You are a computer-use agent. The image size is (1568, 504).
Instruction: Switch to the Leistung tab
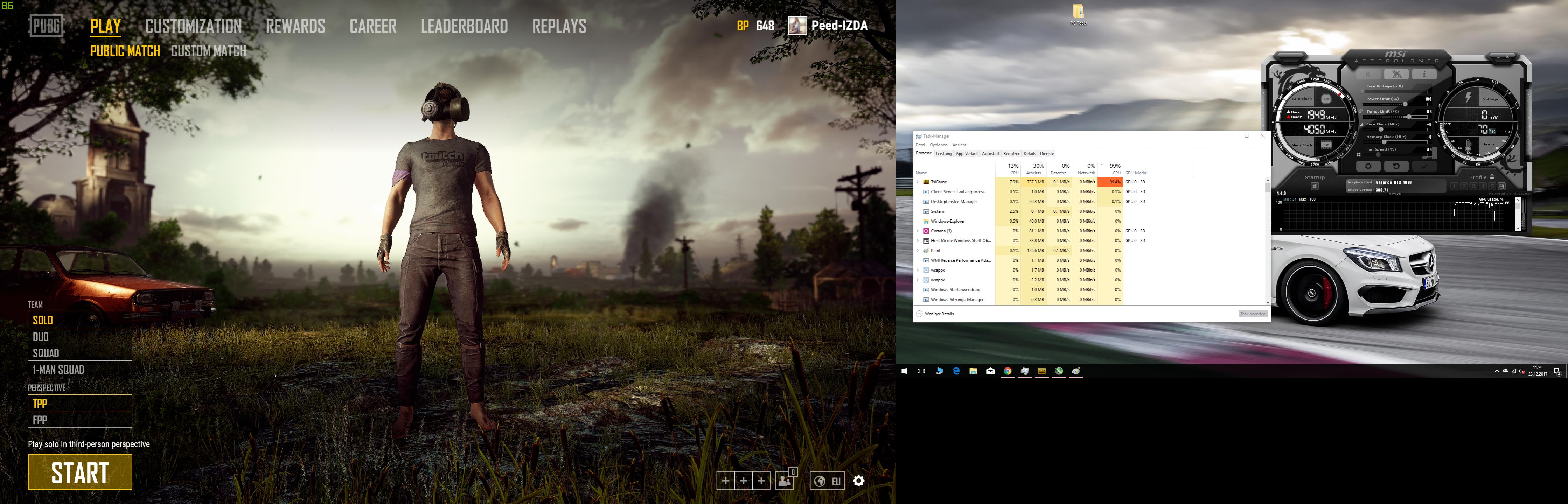(943, 153)
